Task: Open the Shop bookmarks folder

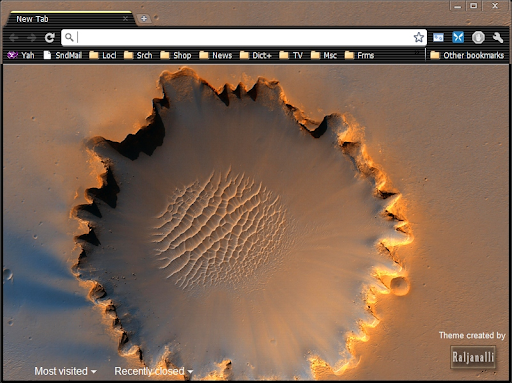Action: pyautogui.click(x=176, y=55)
